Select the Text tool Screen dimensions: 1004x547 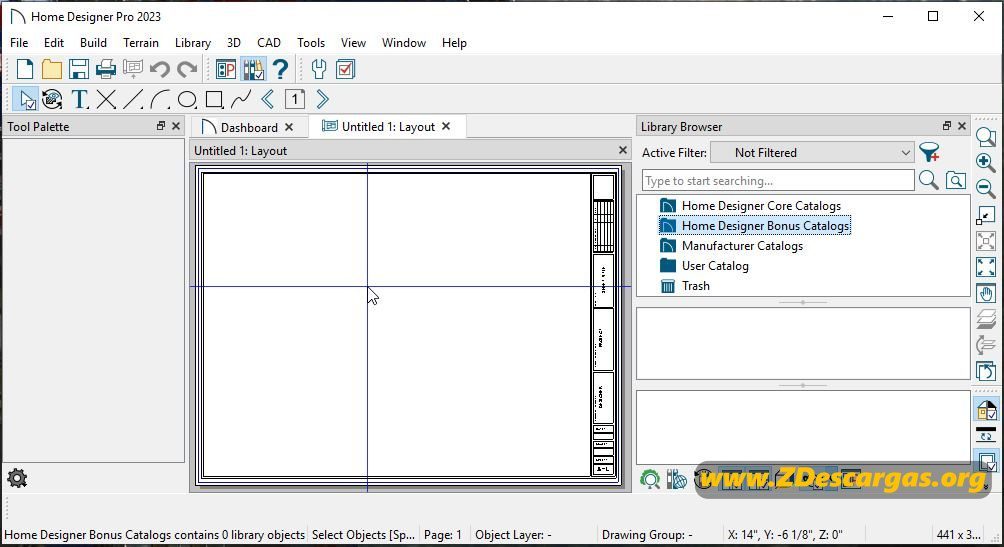coord(79,99)
